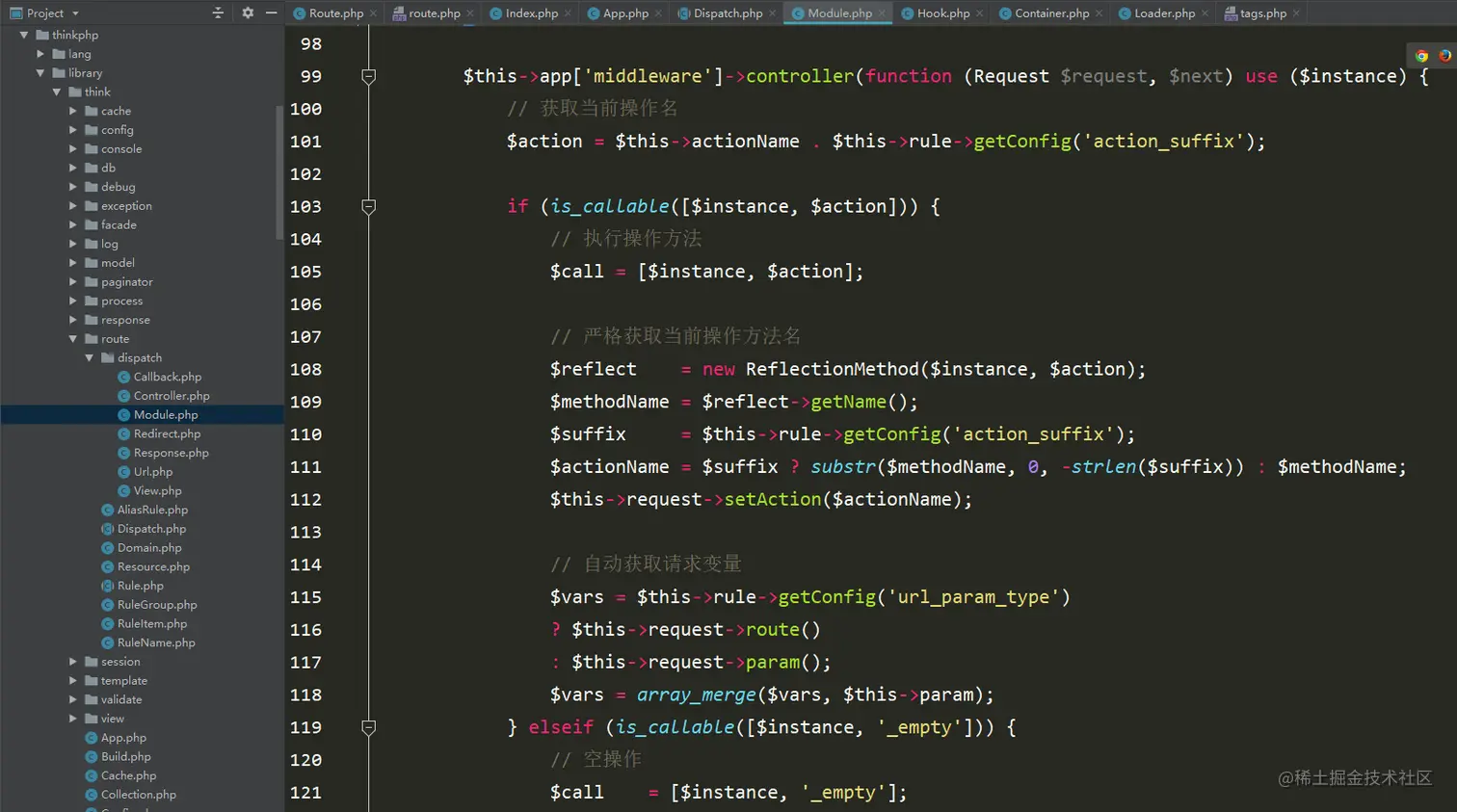Switch to Route.php tab
The width and height of the screenshot is (1457, 812).
[335, 13]
